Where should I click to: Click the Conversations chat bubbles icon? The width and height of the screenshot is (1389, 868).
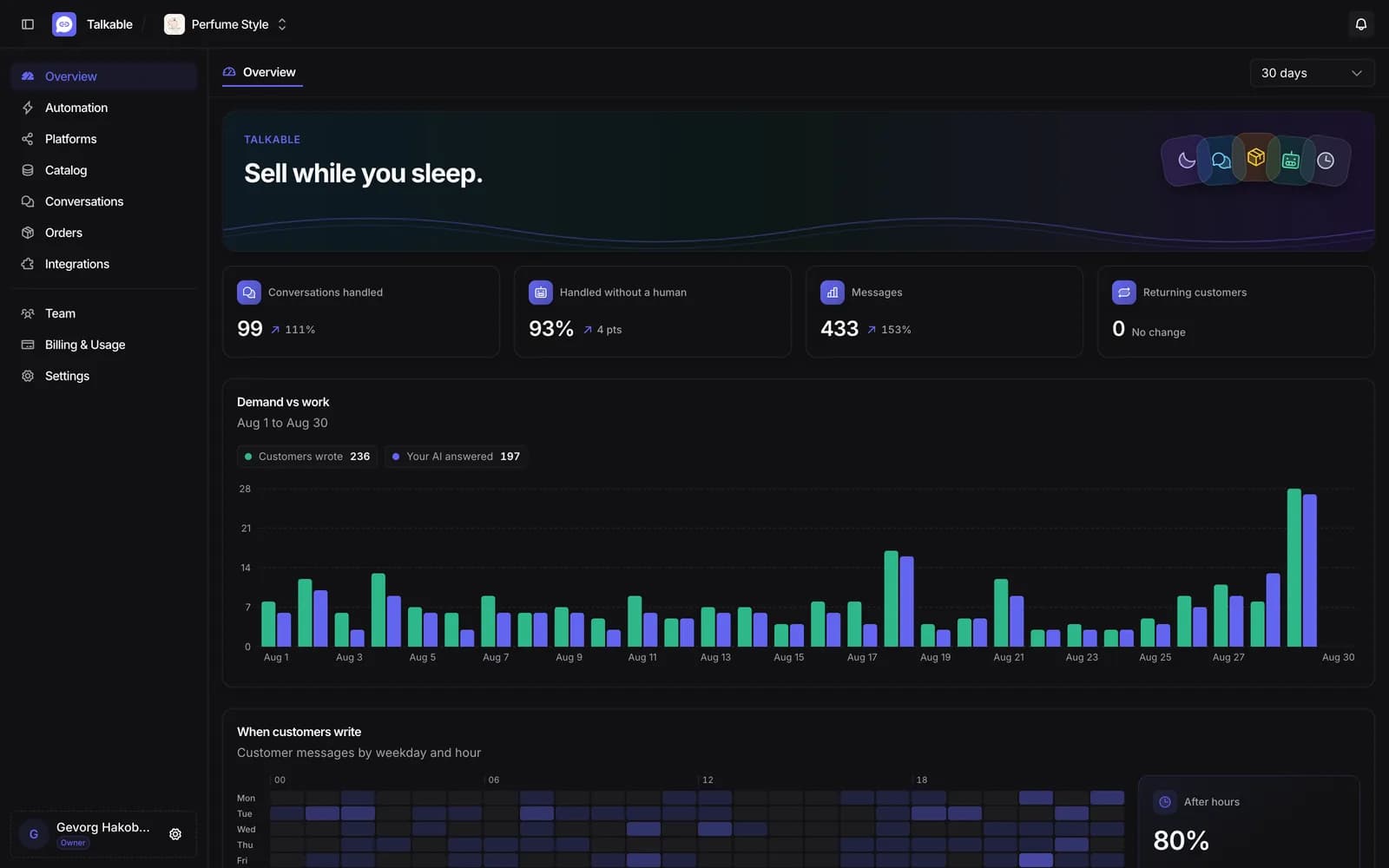click(28, 201)
